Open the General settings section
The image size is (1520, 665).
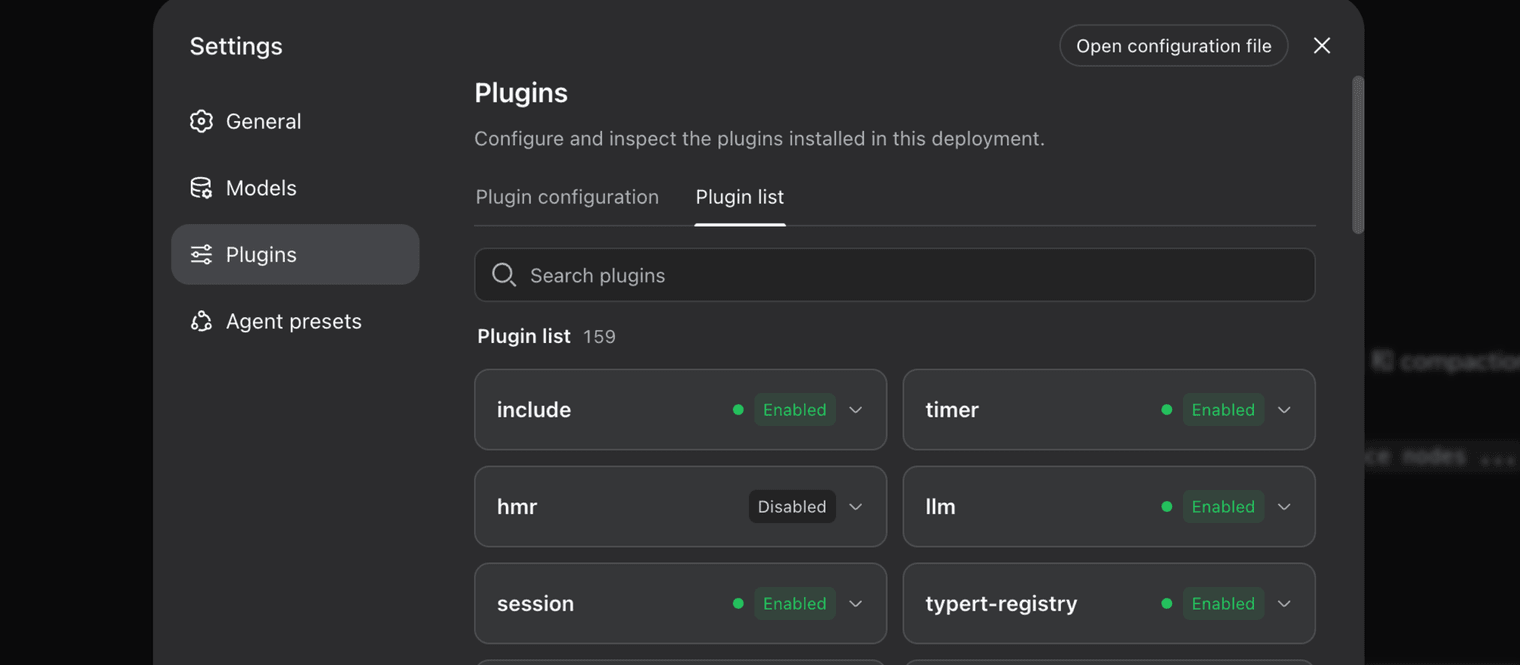coord(295,121)
